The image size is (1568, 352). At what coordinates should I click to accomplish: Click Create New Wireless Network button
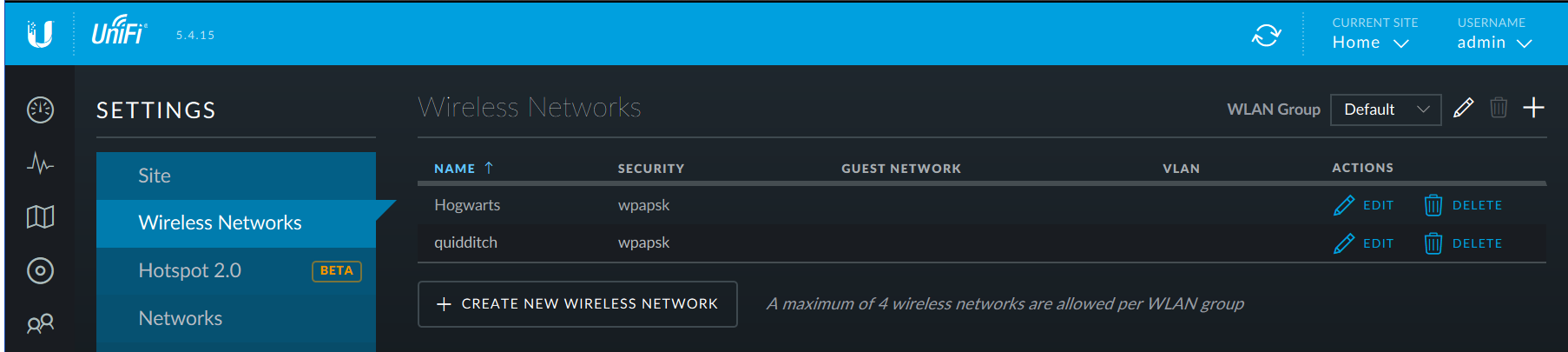point(577,304)
